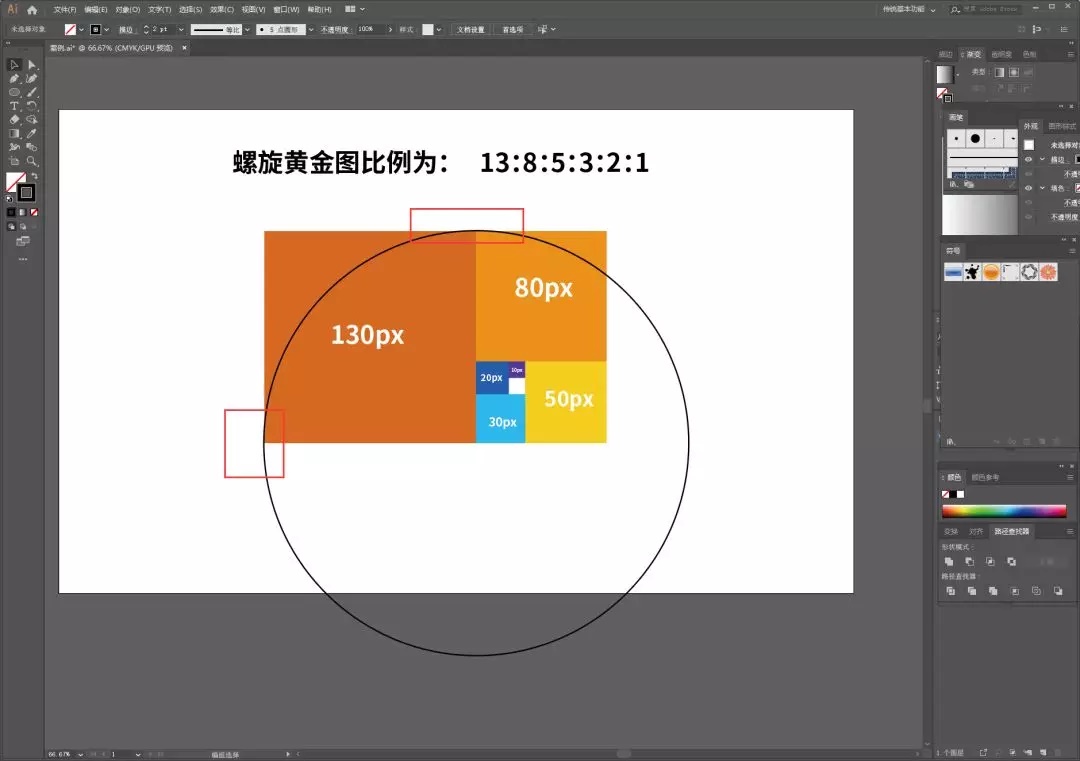1080x761 pixels.
Task: Click the opacity value input field
Action: (369, 30)
